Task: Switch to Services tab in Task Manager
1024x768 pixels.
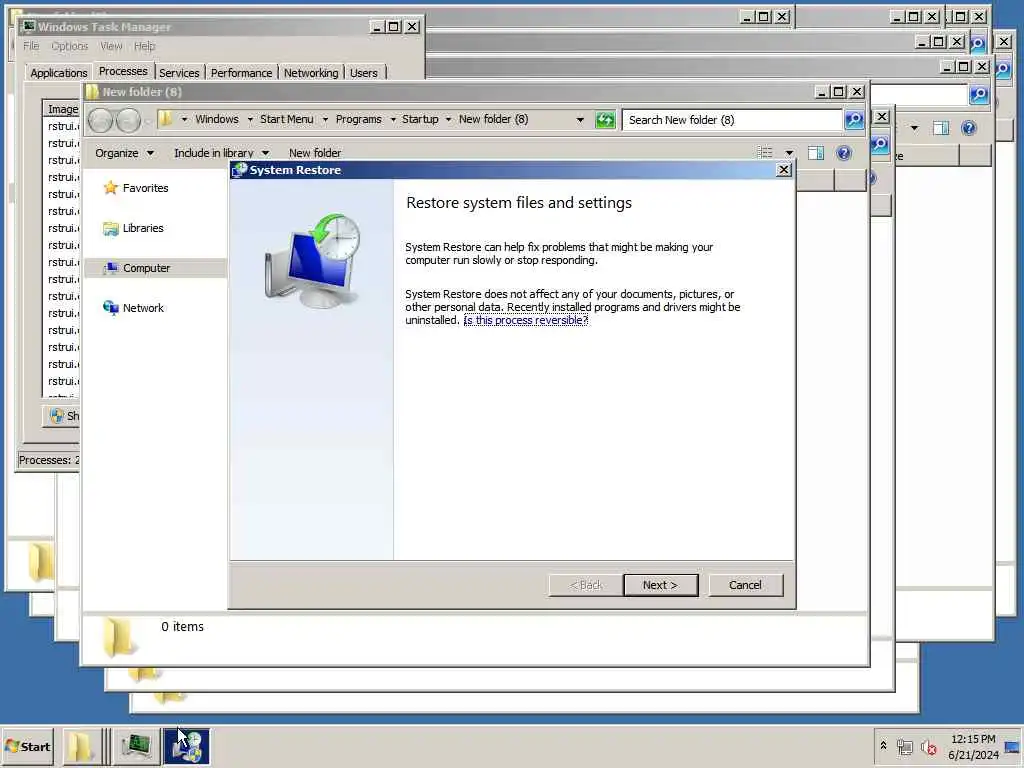Action: point(179,72)
